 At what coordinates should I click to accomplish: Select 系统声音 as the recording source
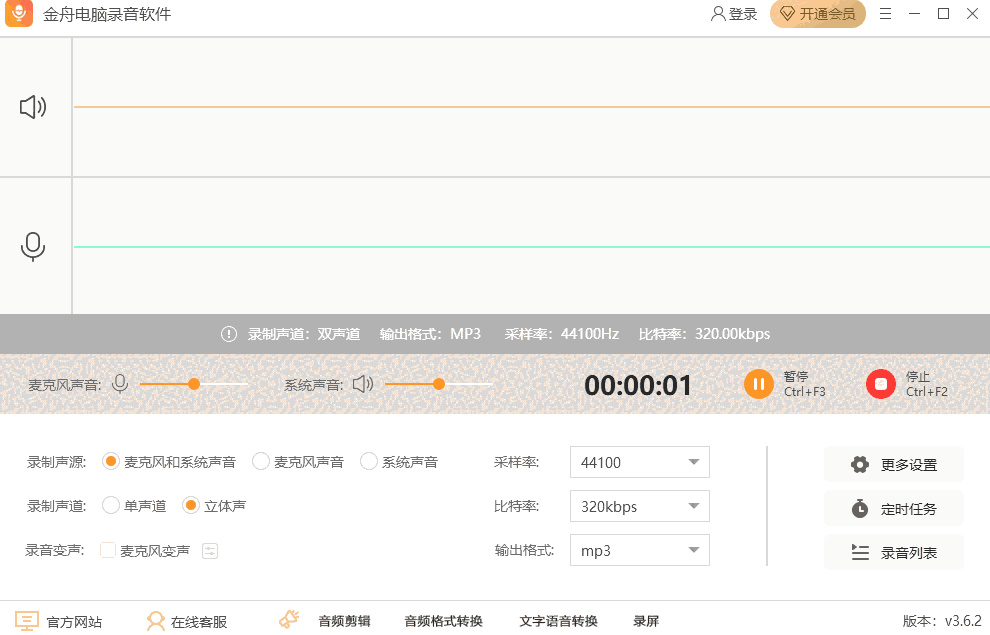pos(369,462)
